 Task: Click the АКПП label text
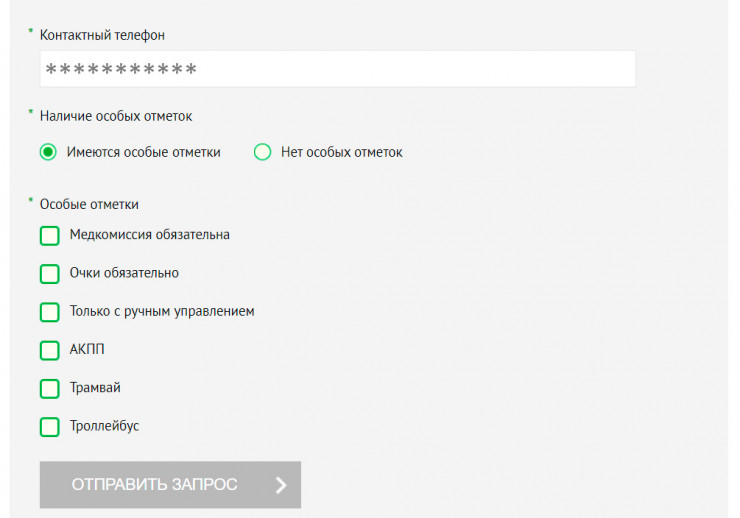pyautogui.click(x=87, y=349)
